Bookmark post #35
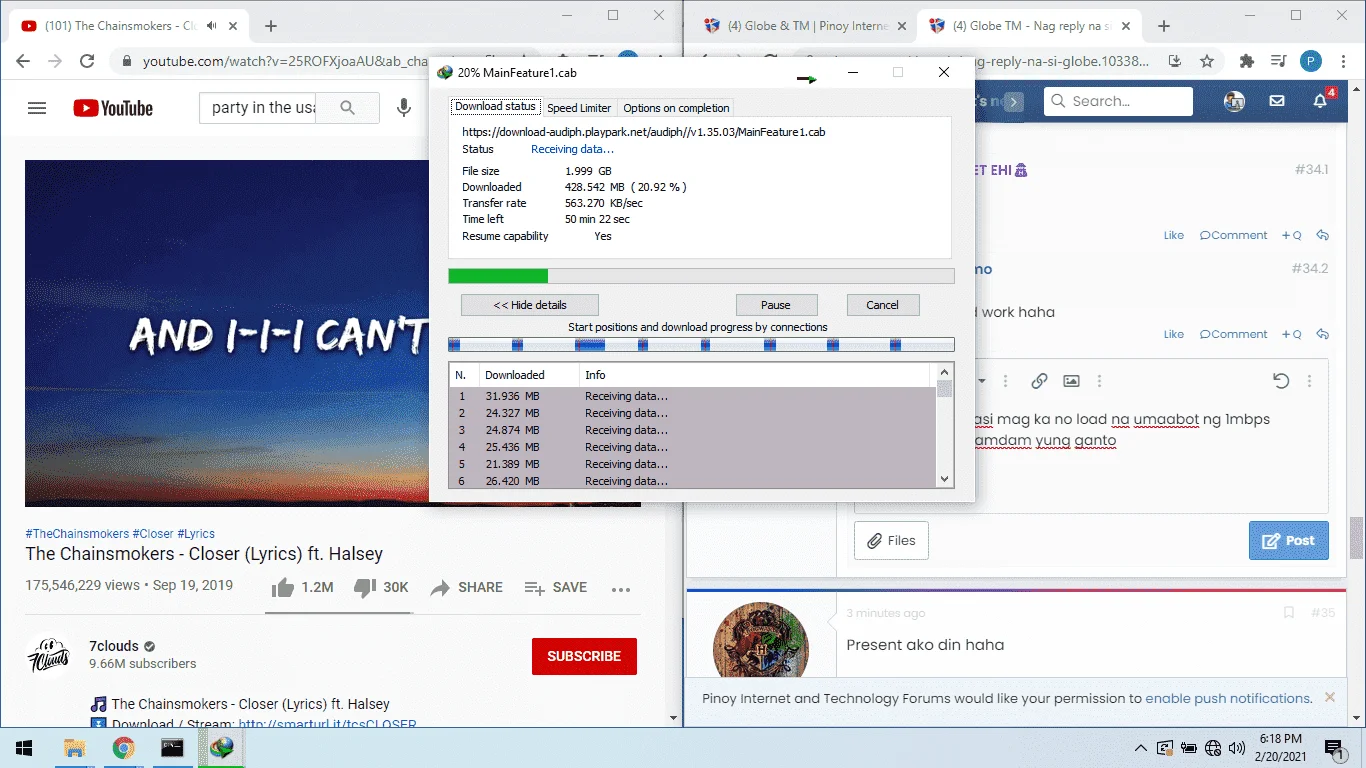This screenshot has height=768, width=1366. click(x=1289, y=613)
